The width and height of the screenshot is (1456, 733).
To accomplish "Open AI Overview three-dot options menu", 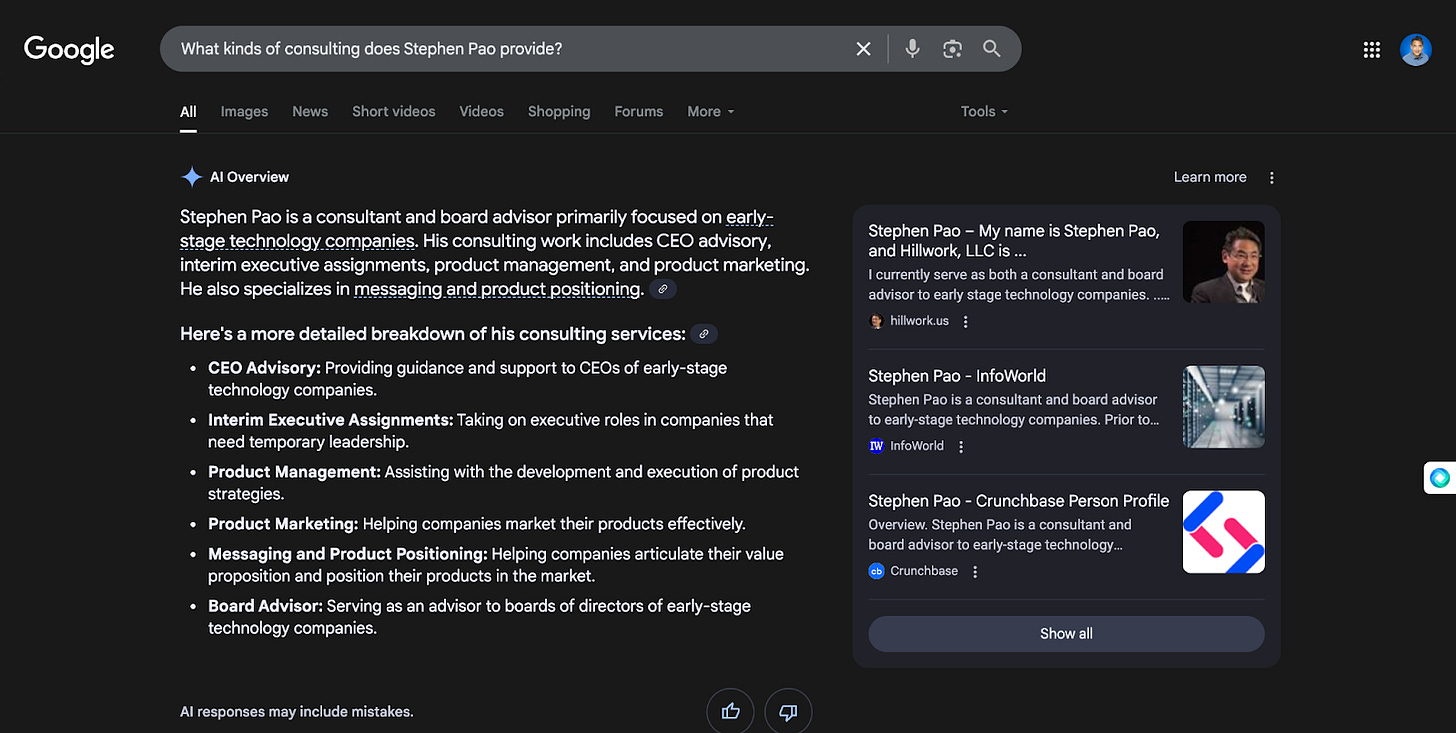I will tap(1272, 178).
